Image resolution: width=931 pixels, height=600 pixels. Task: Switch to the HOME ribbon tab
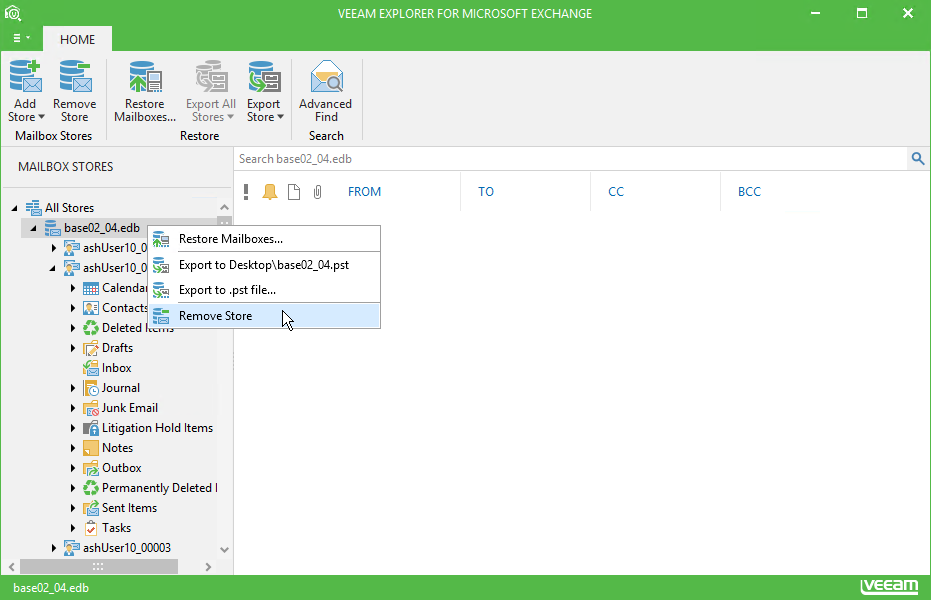[x=77, y=39]
